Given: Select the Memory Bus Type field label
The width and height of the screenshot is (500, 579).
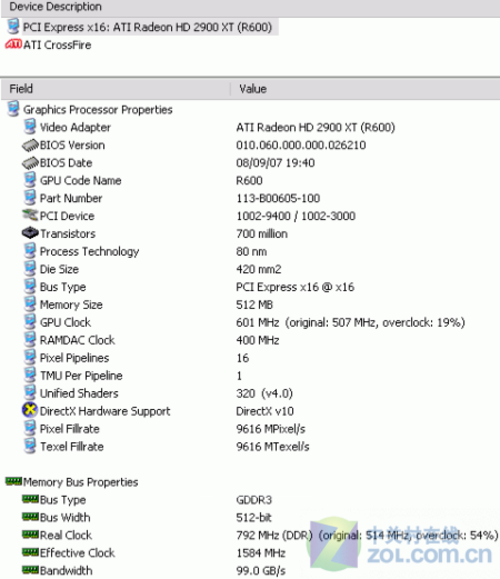Looking at the screenshot, I should [63, 500].
